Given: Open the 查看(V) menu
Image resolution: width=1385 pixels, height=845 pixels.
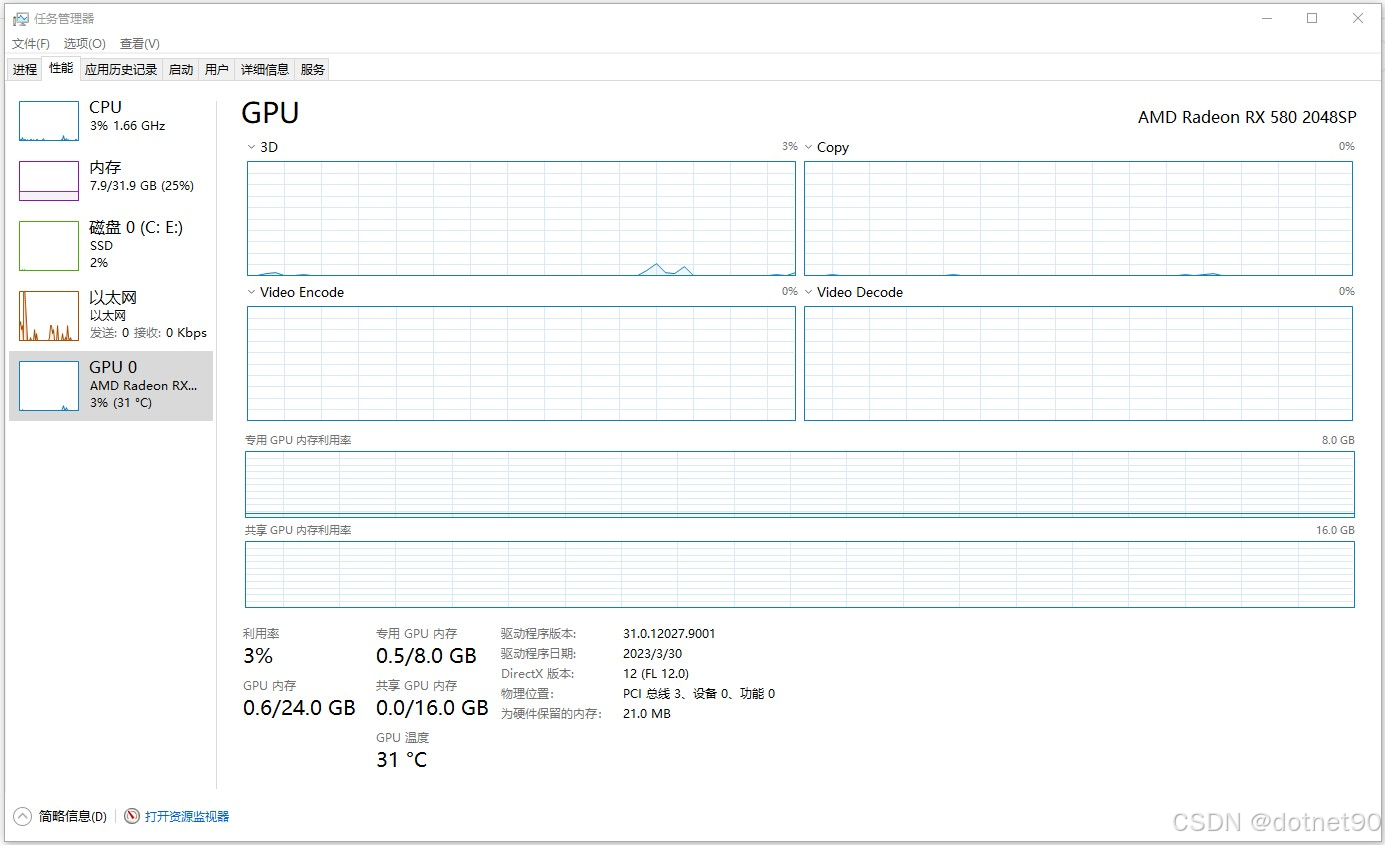Looking at the screenshot, I should (140, 44).
